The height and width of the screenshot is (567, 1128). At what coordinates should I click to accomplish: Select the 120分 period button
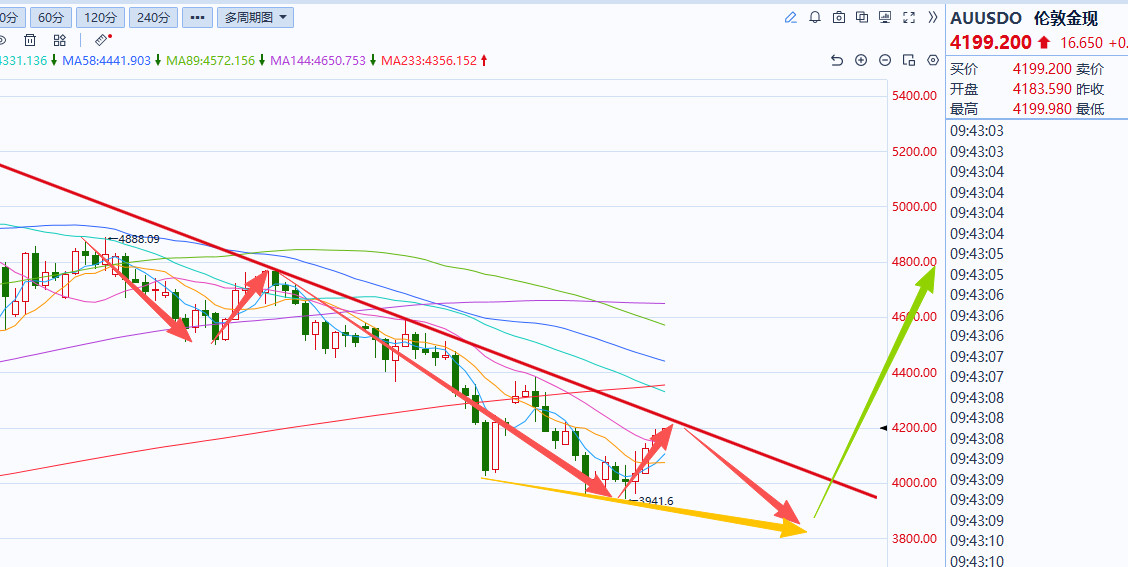point(101,17)
